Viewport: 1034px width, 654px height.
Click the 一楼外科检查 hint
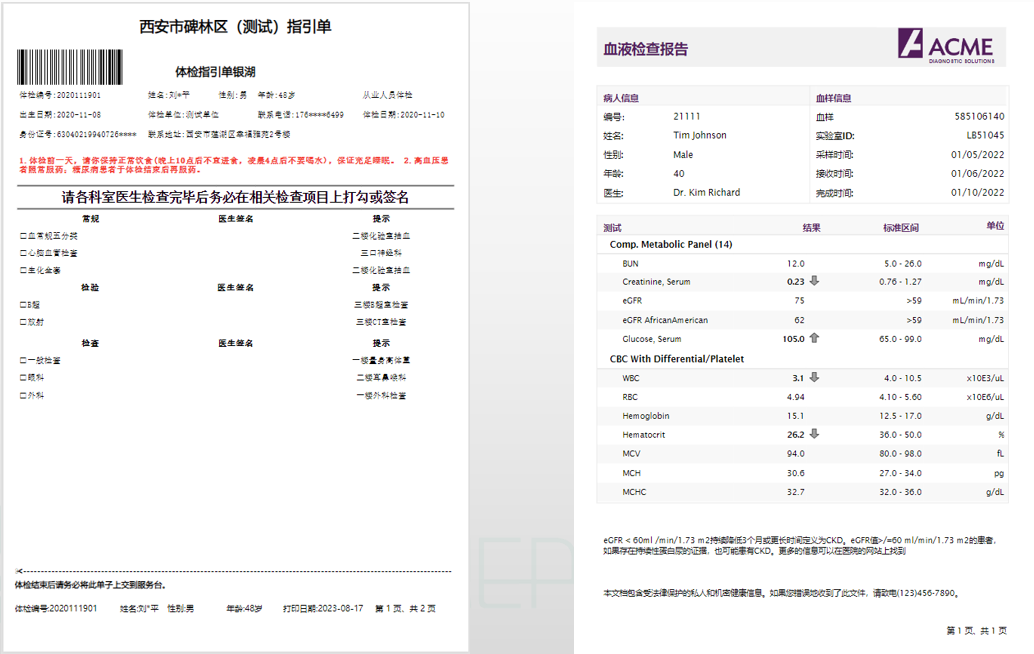point(381,396)
